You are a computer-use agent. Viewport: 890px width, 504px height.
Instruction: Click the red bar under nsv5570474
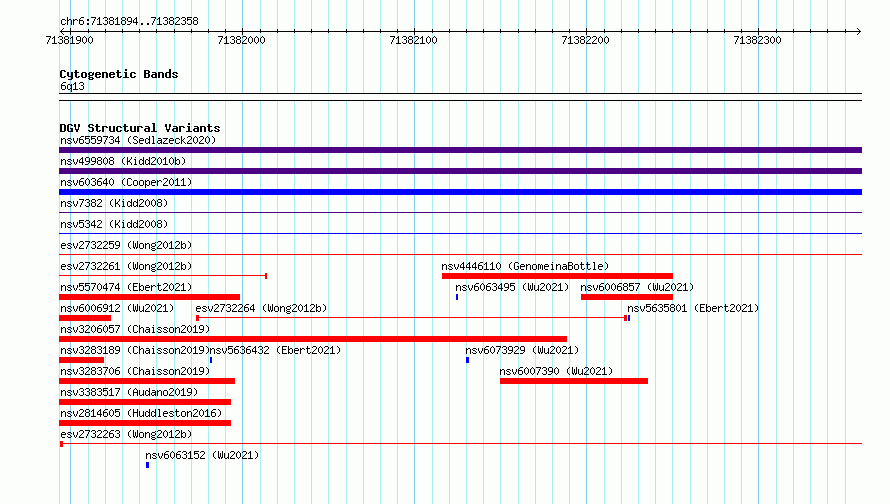click(x=149, y=297)
